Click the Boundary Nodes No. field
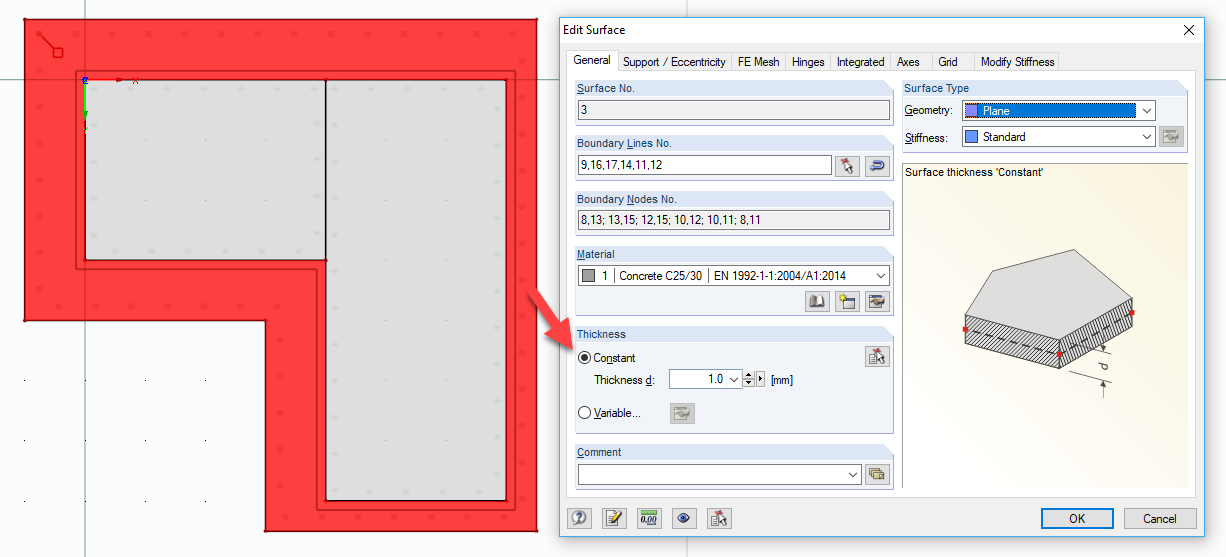1226x557 pixels. coord(733,220)
